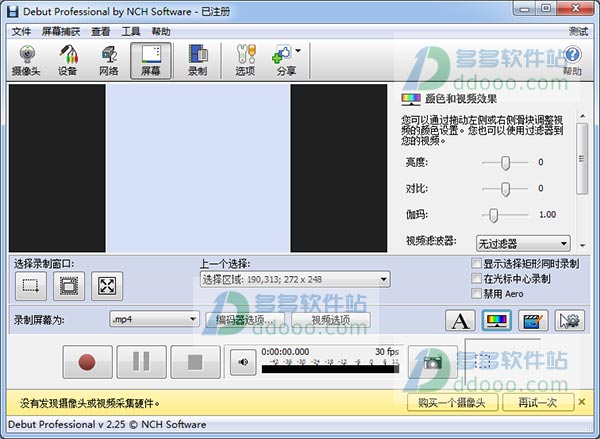The width and height of the screenshot is (600, 439).
Task: Click the audio level meter bar
Action: [x=330, y=369]
